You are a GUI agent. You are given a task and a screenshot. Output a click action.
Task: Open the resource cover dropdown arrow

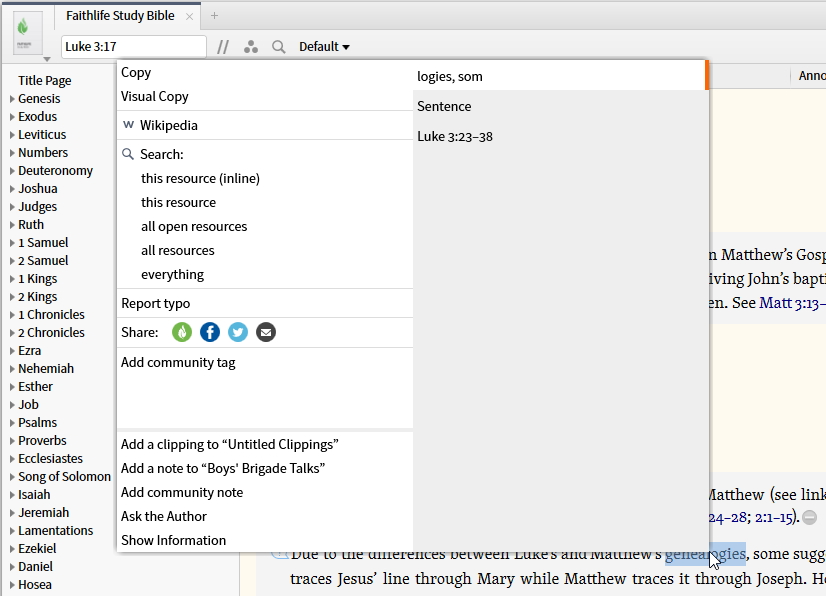[x=46, y=59]
